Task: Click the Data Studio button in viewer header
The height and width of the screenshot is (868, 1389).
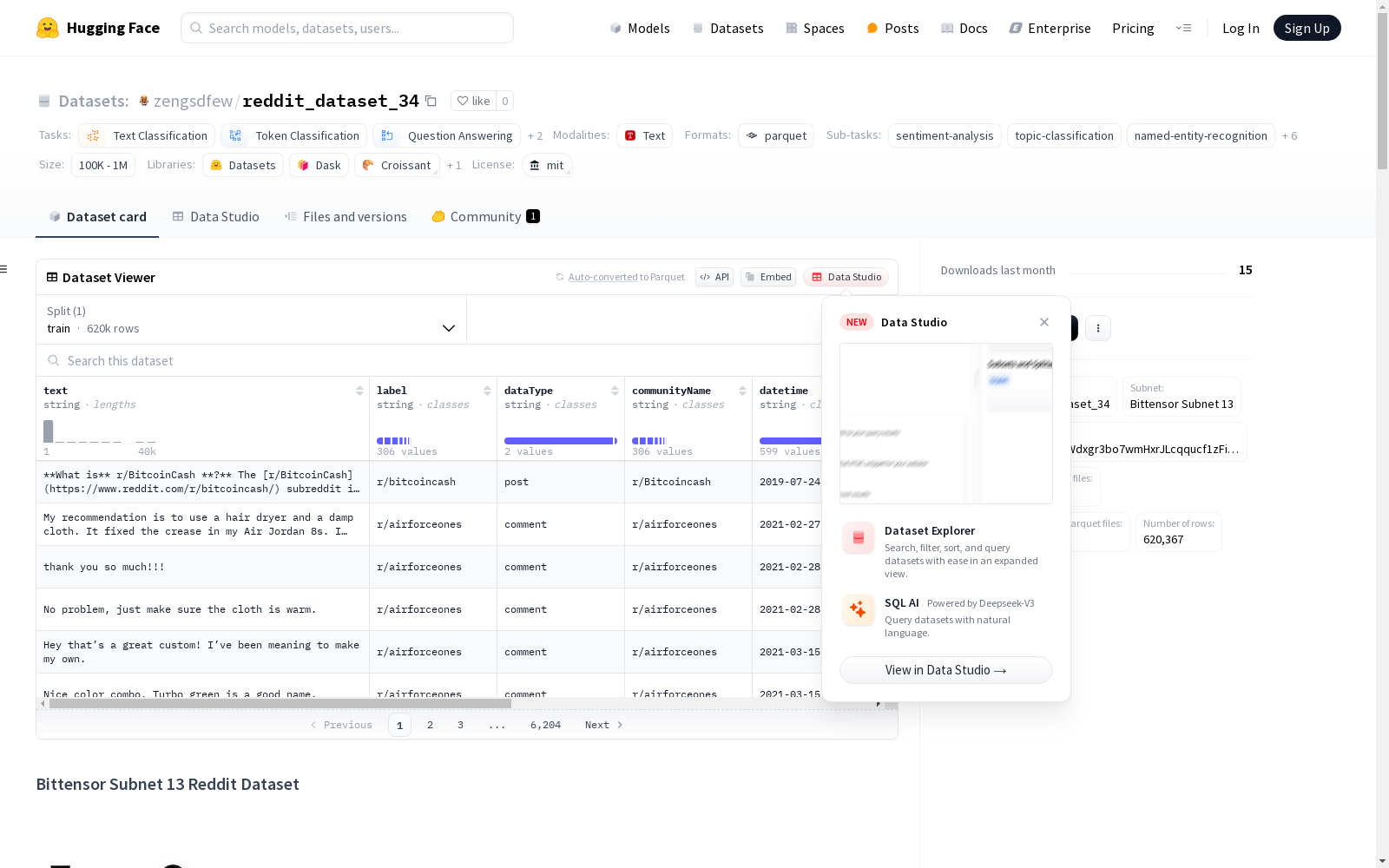Action: 846,277
